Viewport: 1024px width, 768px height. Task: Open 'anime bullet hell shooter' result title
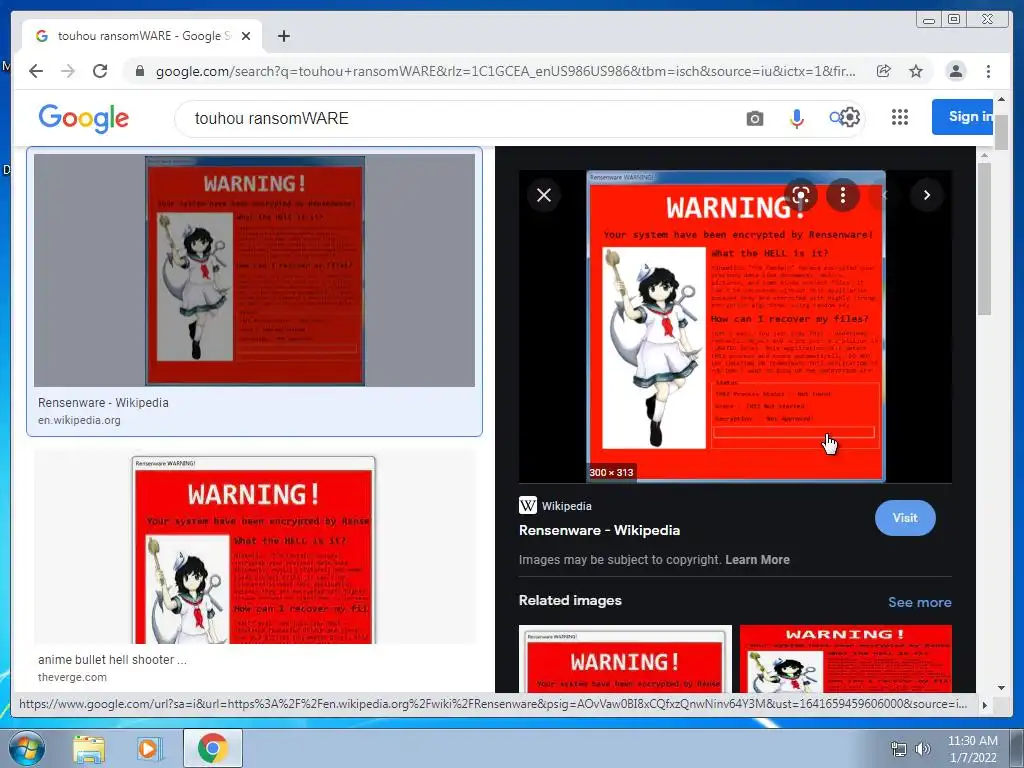click(x=112, y=660)
